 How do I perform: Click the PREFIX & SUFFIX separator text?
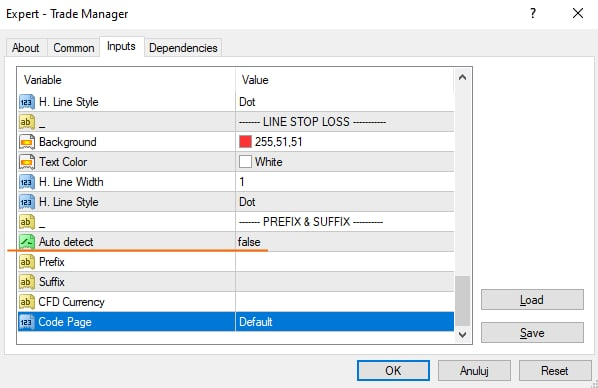(311, 222)
